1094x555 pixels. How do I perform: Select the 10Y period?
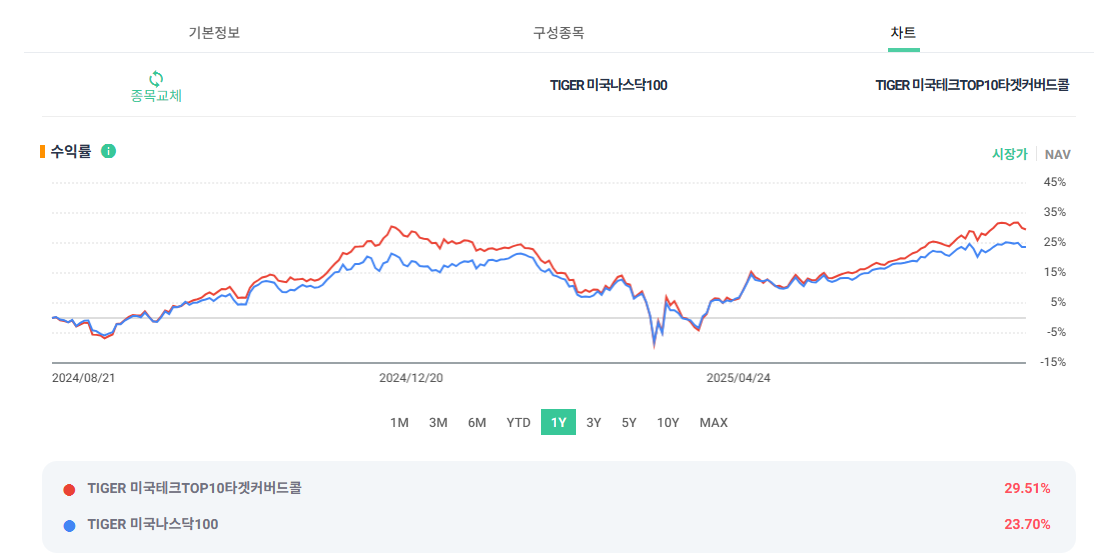tap(668, 422)
